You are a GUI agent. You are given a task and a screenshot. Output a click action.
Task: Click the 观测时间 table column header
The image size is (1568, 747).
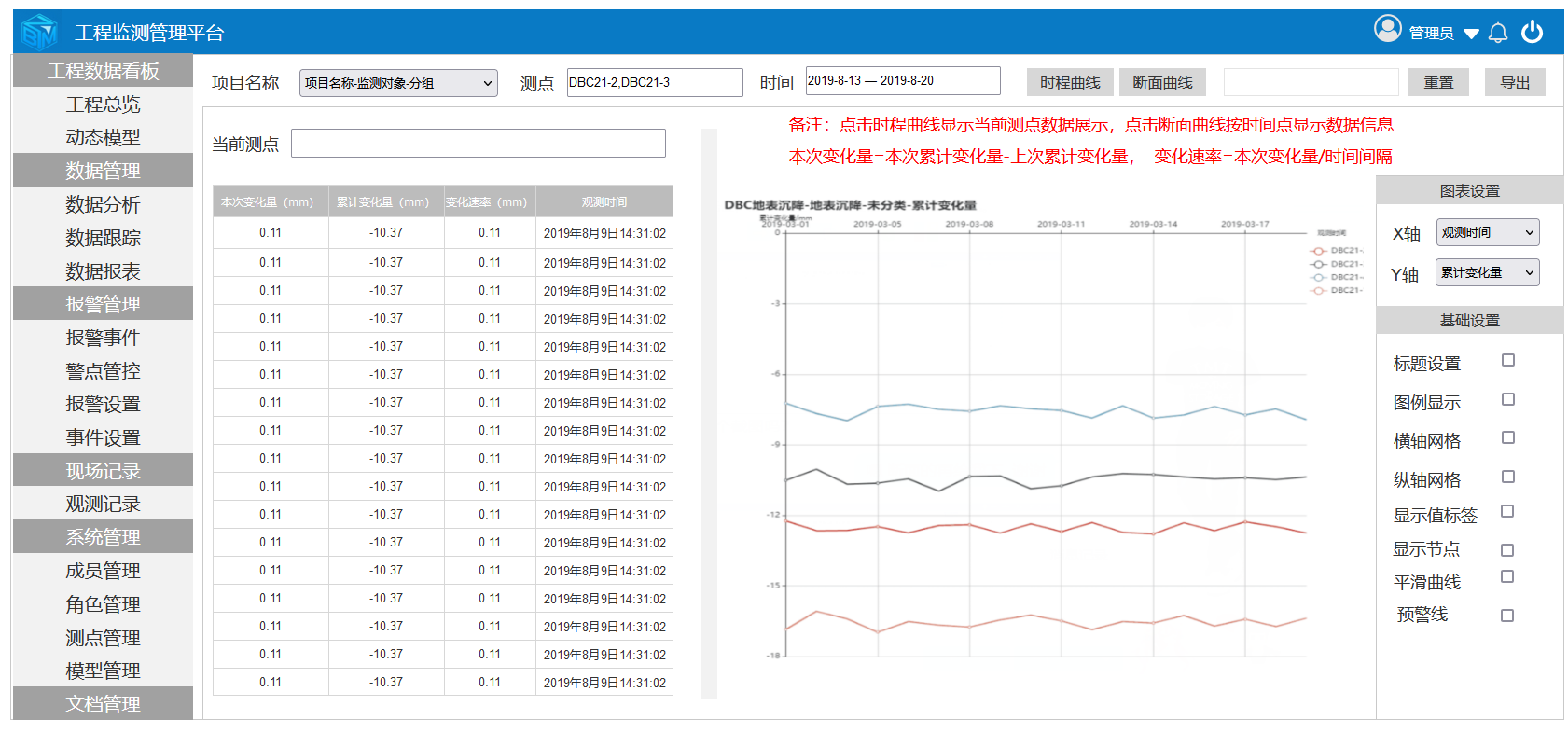pyautogui.click(x=604, y=201)
